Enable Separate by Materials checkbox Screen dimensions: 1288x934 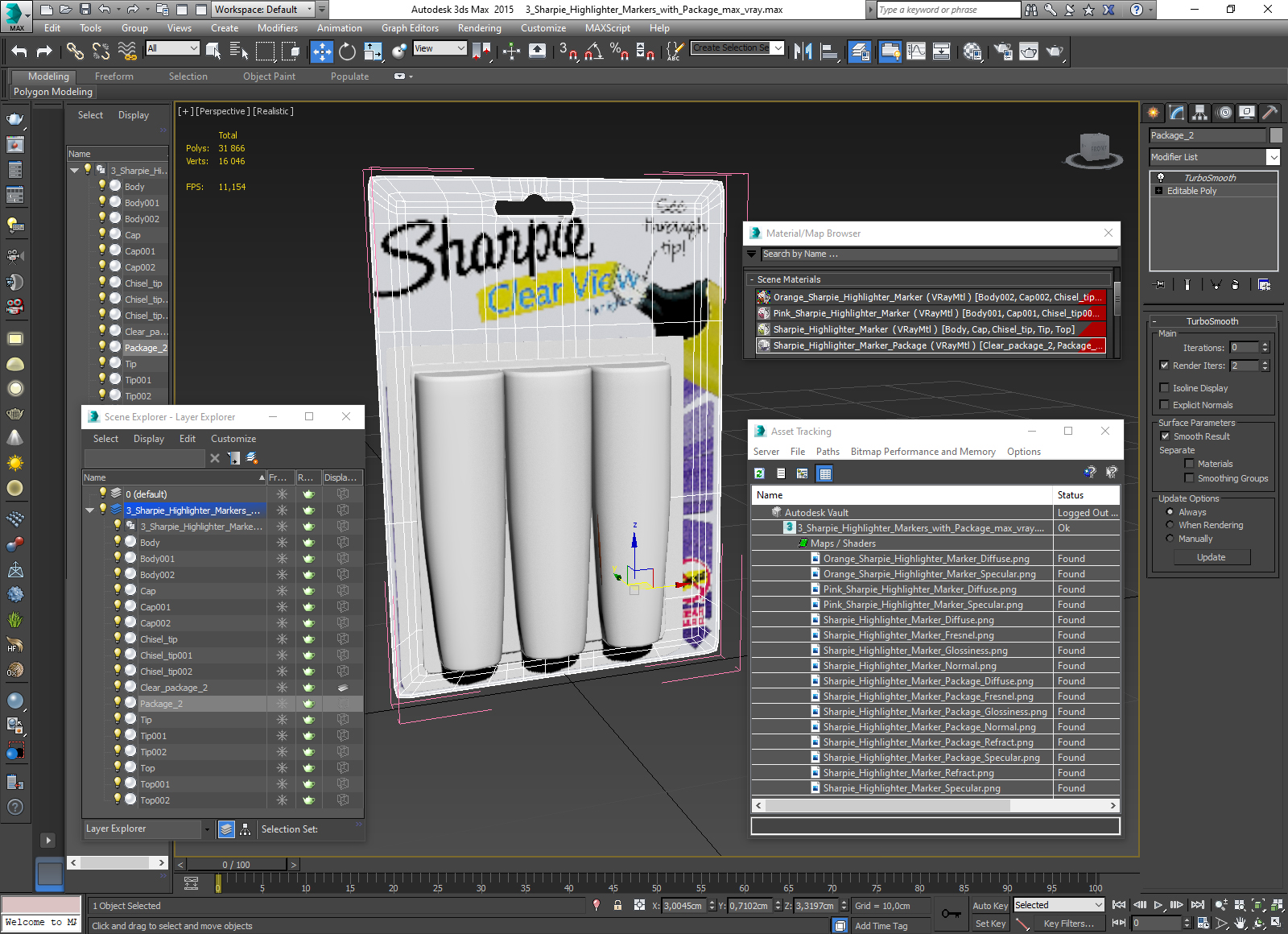tap(1189, 464)
